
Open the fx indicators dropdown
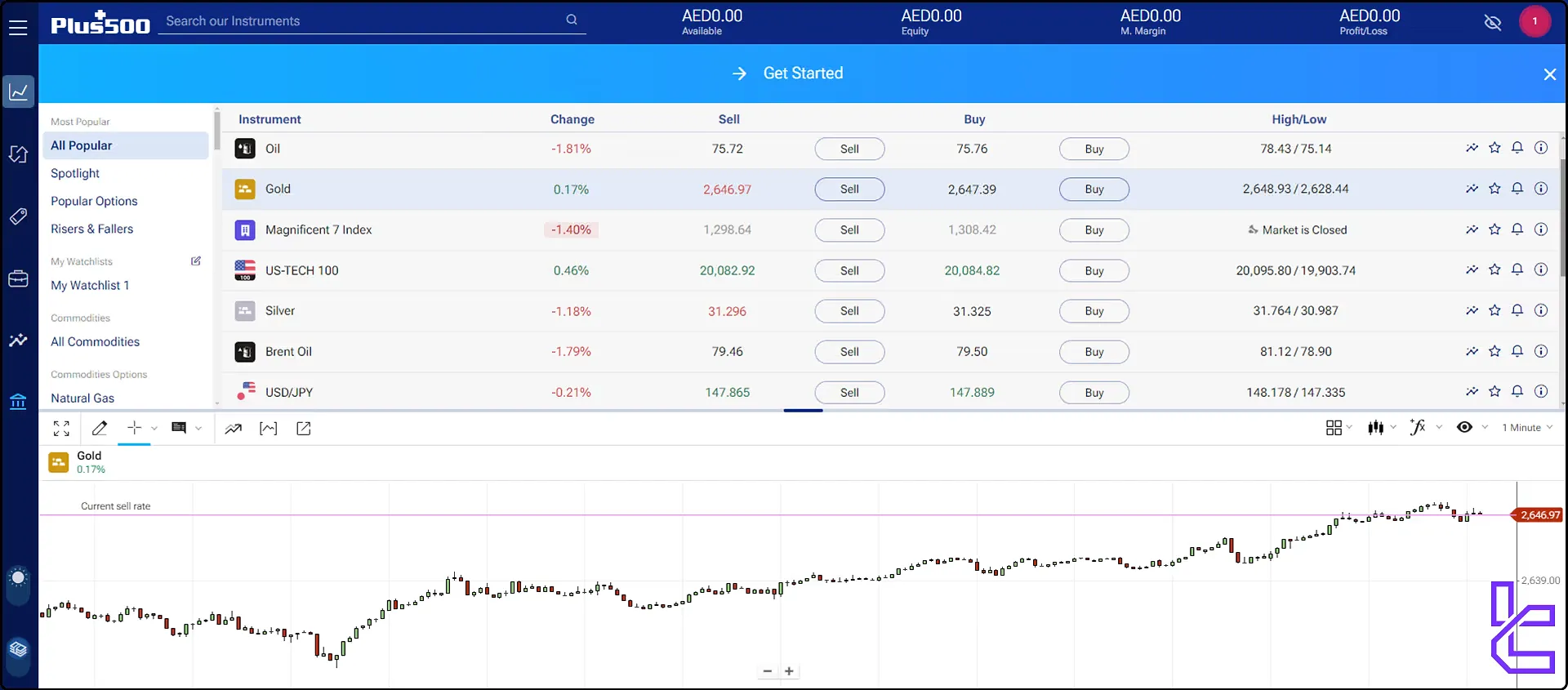click(1426, 427)
